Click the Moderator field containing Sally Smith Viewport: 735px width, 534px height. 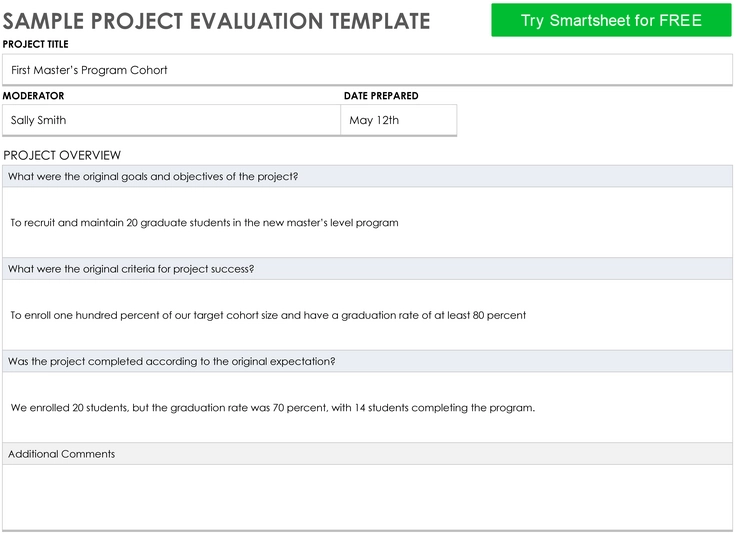(171, 120)
